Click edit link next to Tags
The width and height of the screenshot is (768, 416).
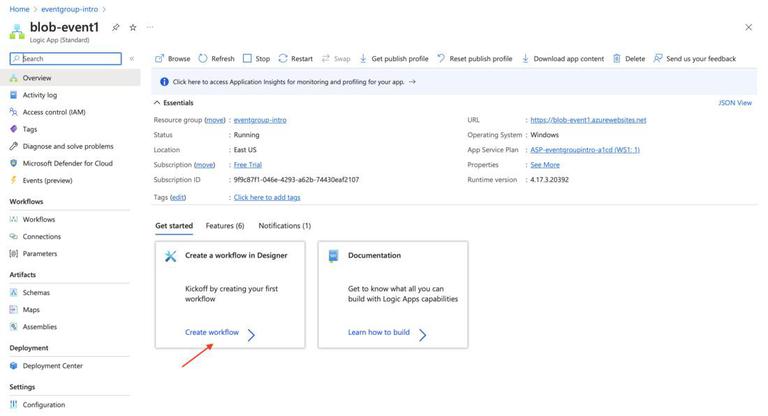178,197
